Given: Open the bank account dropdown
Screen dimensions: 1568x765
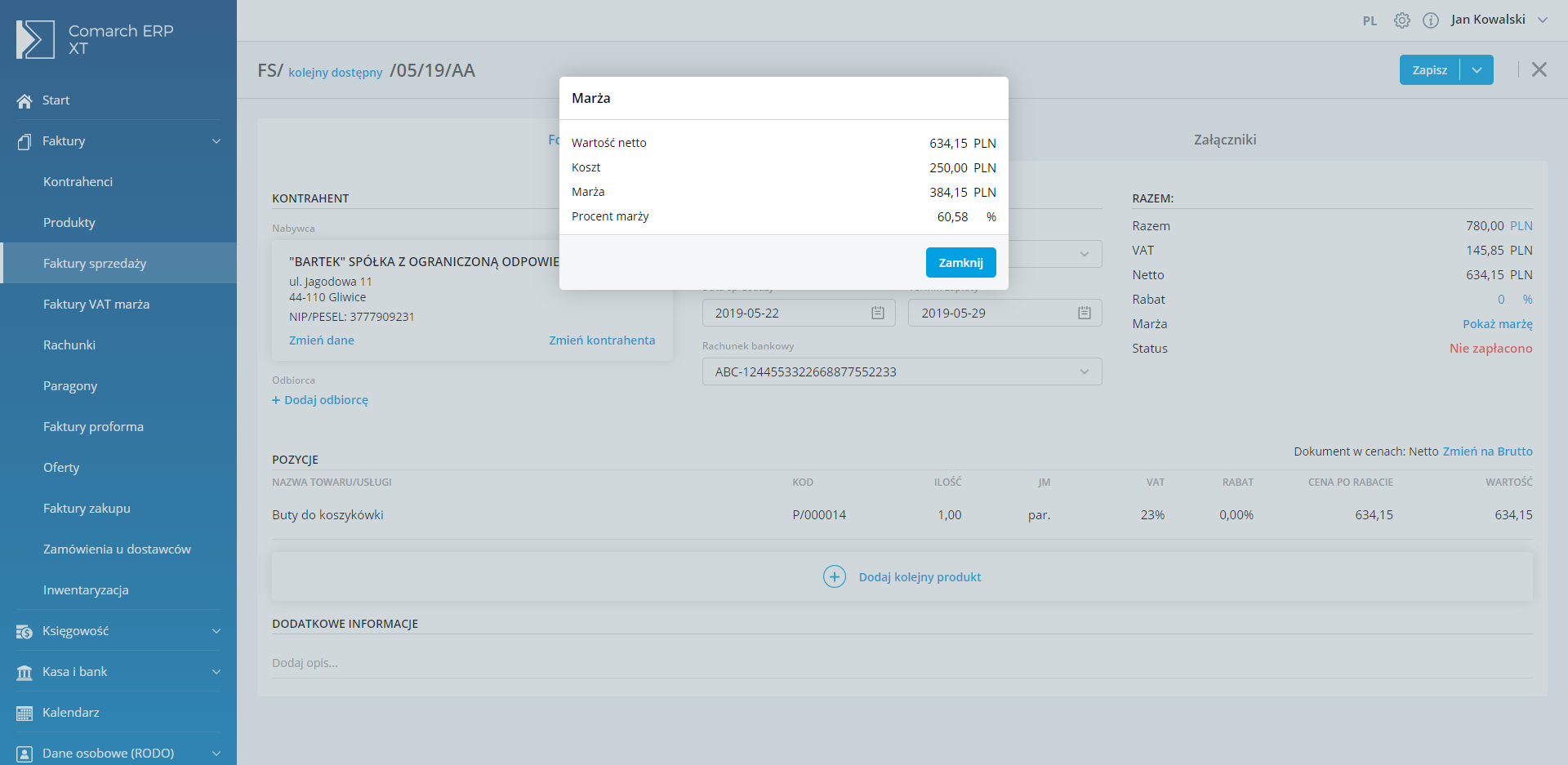Looking at the screenshot, I should click(1084, 371).
